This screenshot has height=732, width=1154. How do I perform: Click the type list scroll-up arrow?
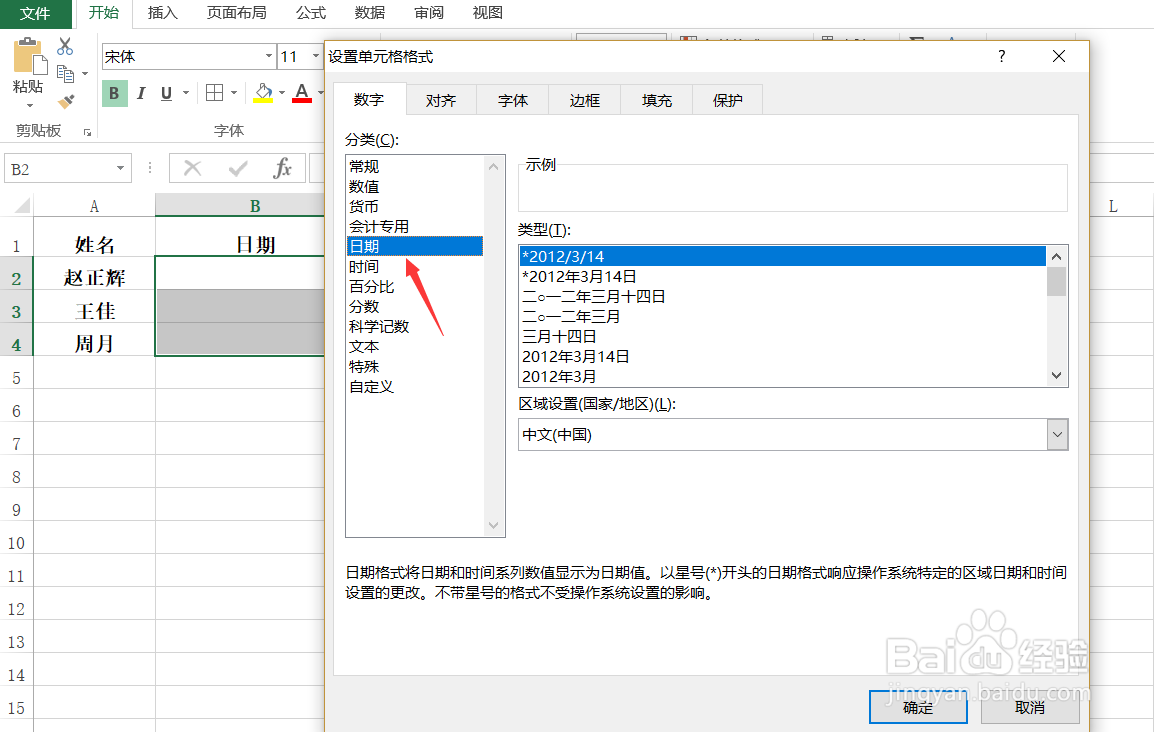(x=1056, y=257)
